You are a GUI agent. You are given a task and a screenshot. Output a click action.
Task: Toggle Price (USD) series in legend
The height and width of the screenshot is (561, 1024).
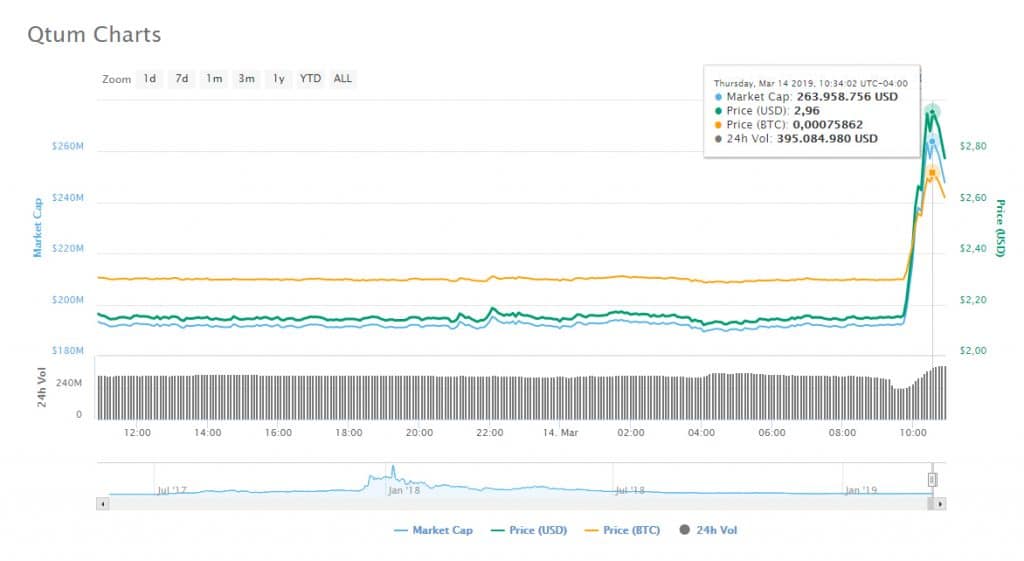(529, 530)
